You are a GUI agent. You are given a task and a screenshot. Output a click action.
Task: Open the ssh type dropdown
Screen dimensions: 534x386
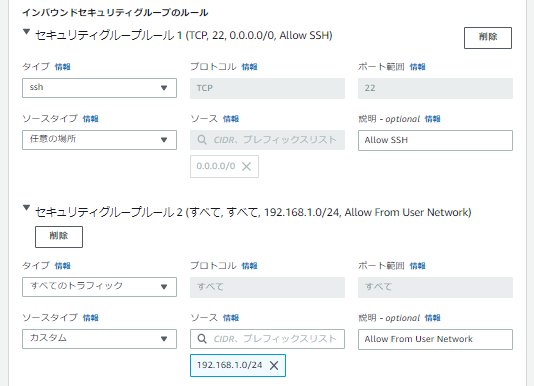click(x=99, y=88)
